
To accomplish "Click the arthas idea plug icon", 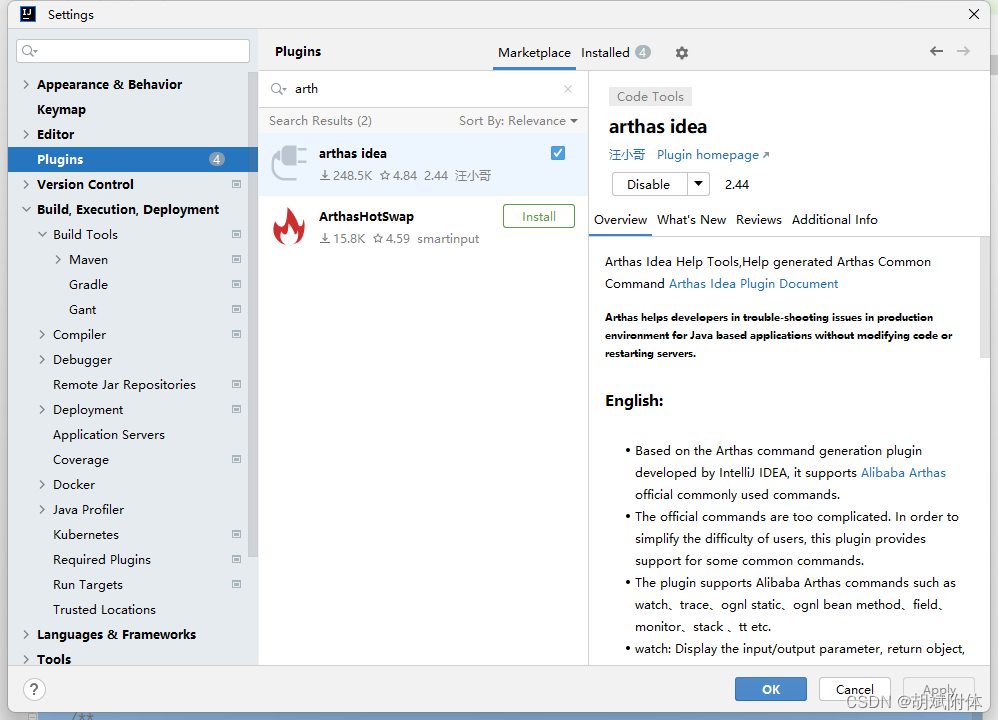I will click(290, 163).
